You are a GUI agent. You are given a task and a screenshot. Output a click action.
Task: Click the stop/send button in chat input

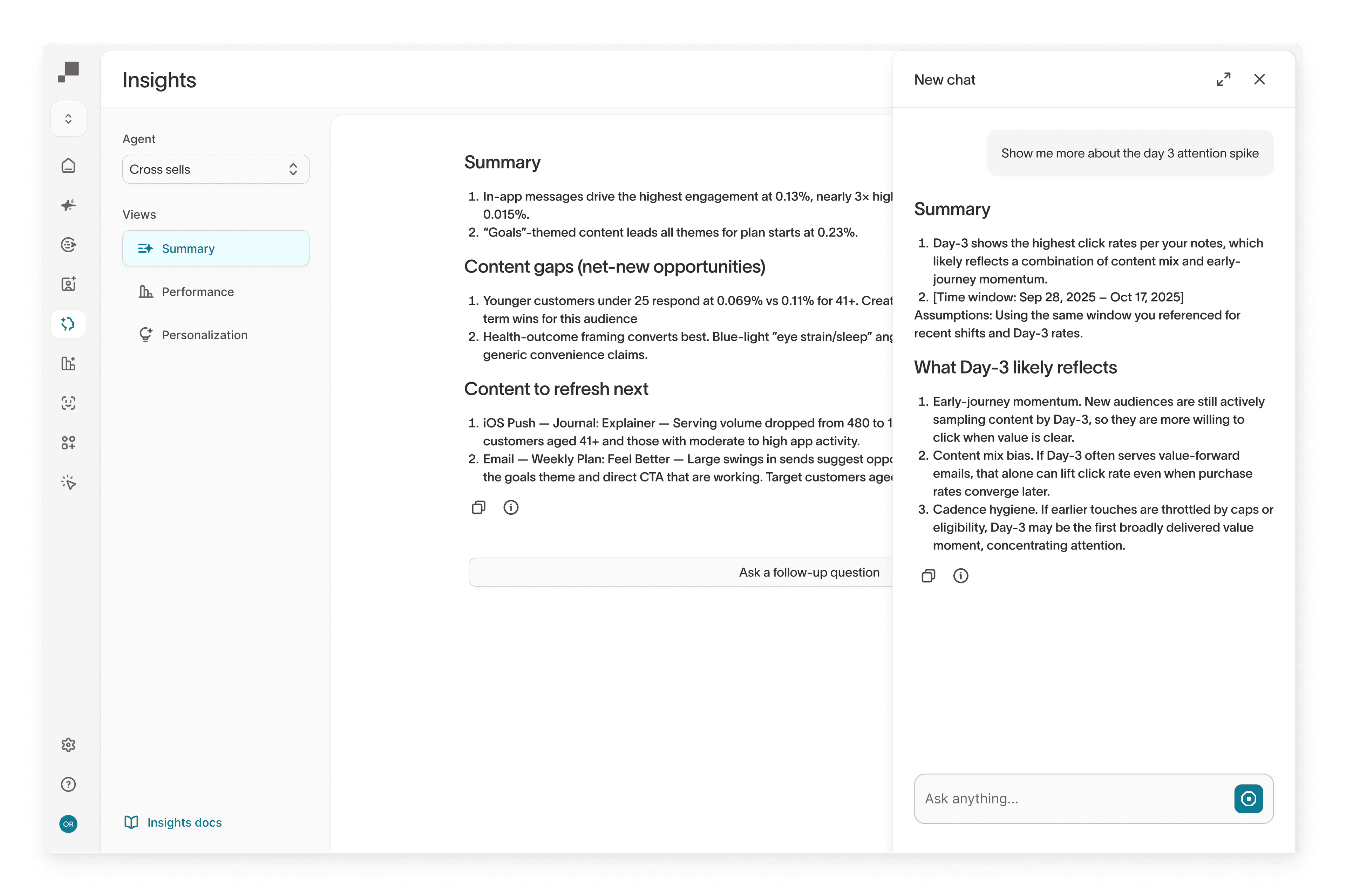click(1248, 798)
